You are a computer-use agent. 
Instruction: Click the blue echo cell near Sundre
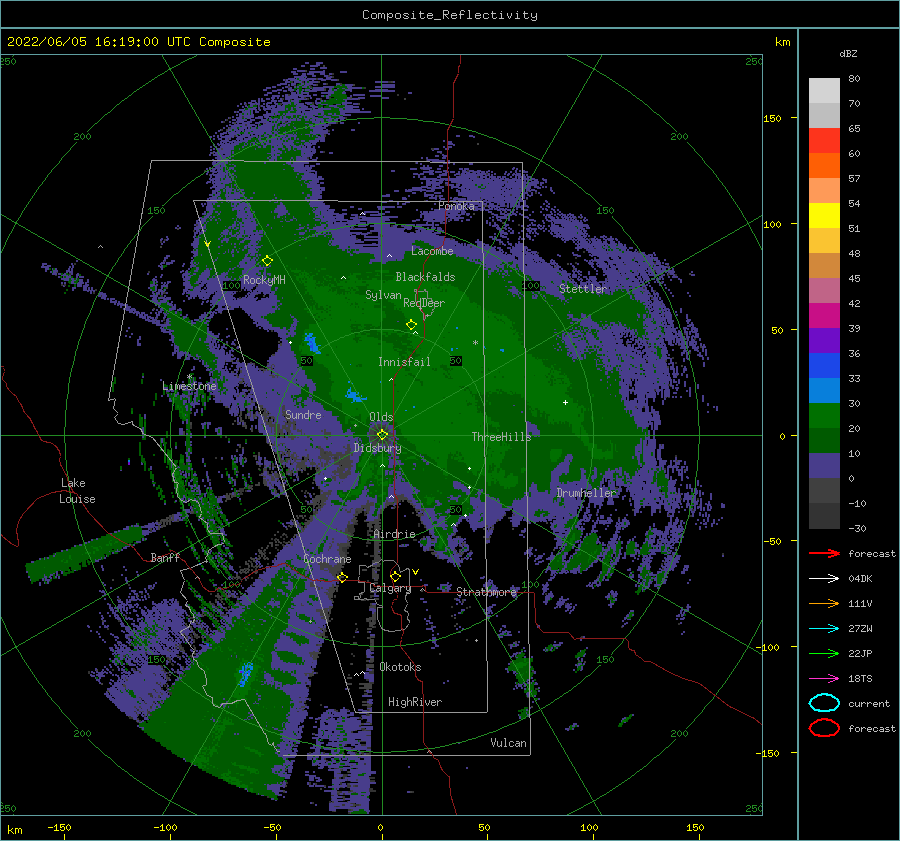tap(354, 394)
